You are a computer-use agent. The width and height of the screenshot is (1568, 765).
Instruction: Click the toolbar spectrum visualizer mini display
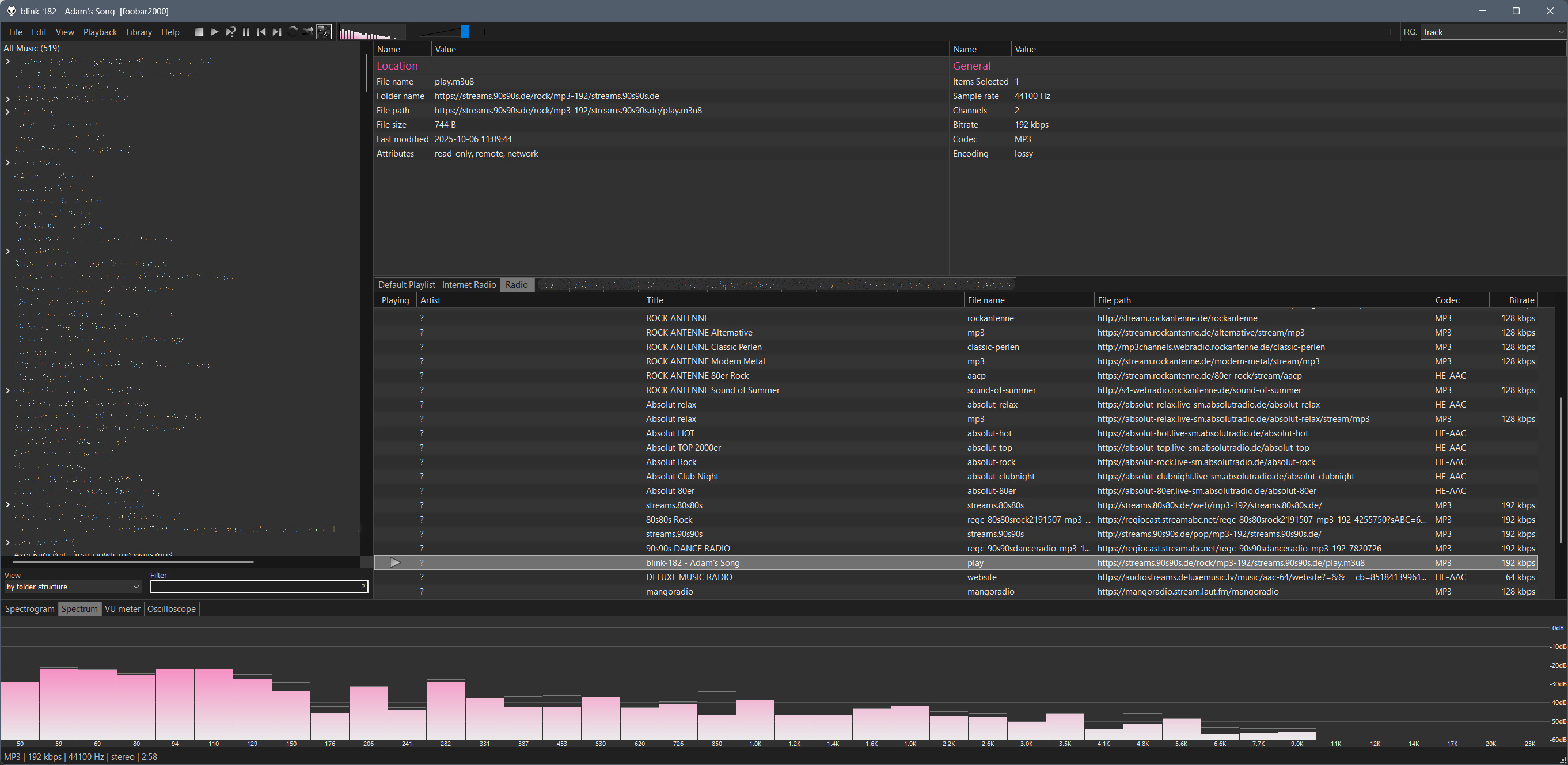tap(371, 33)
